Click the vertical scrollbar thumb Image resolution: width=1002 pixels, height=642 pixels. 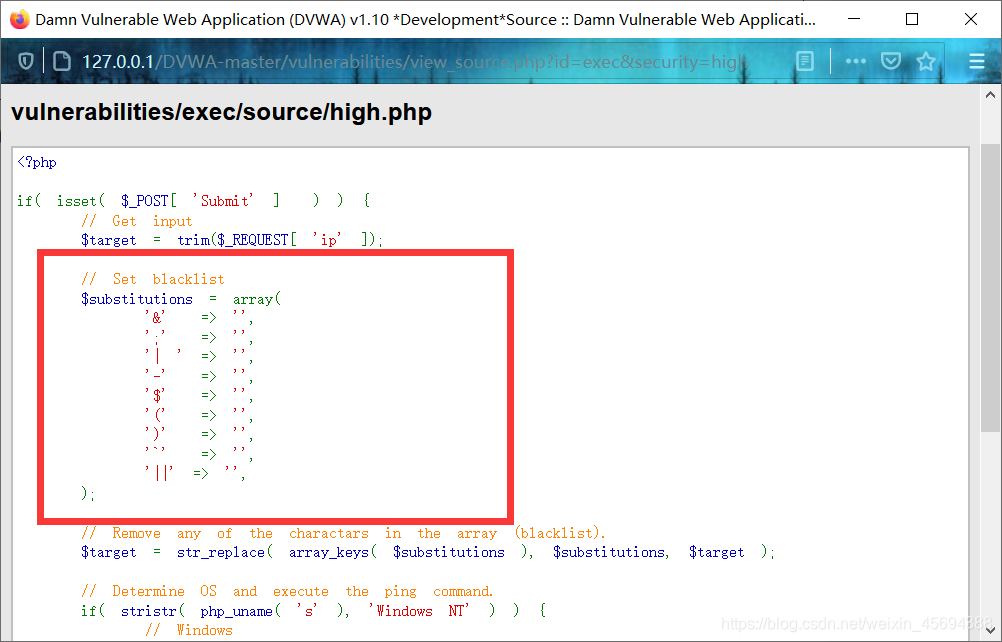pos(990,287)
